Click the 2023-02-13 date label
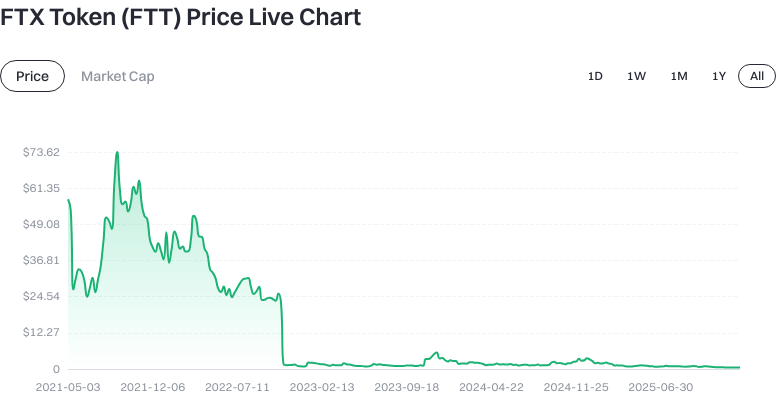Screen dimensions: 776x401 pyautogui.click(x=323, y=386)
